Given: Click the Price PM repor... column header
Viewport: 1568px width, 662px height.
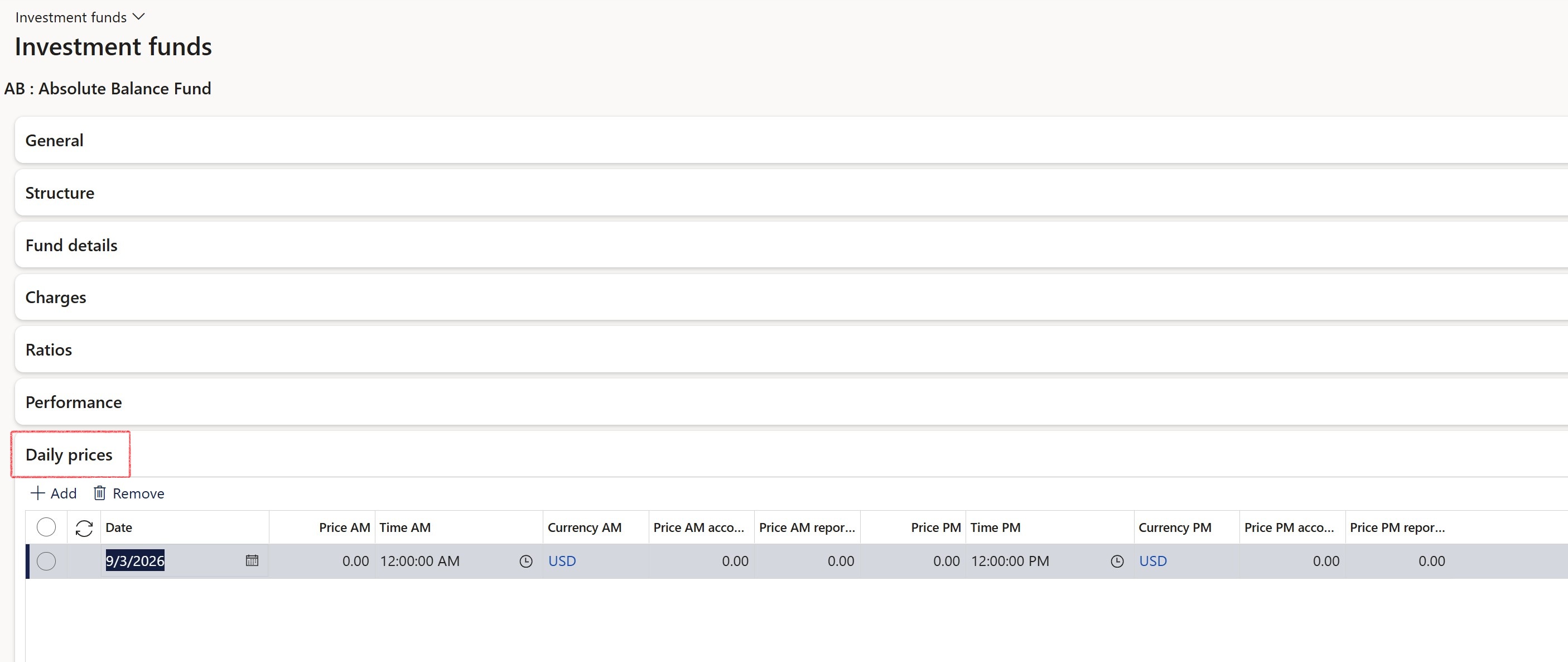Looking at the screenshot, I should tap(1398, 527).
